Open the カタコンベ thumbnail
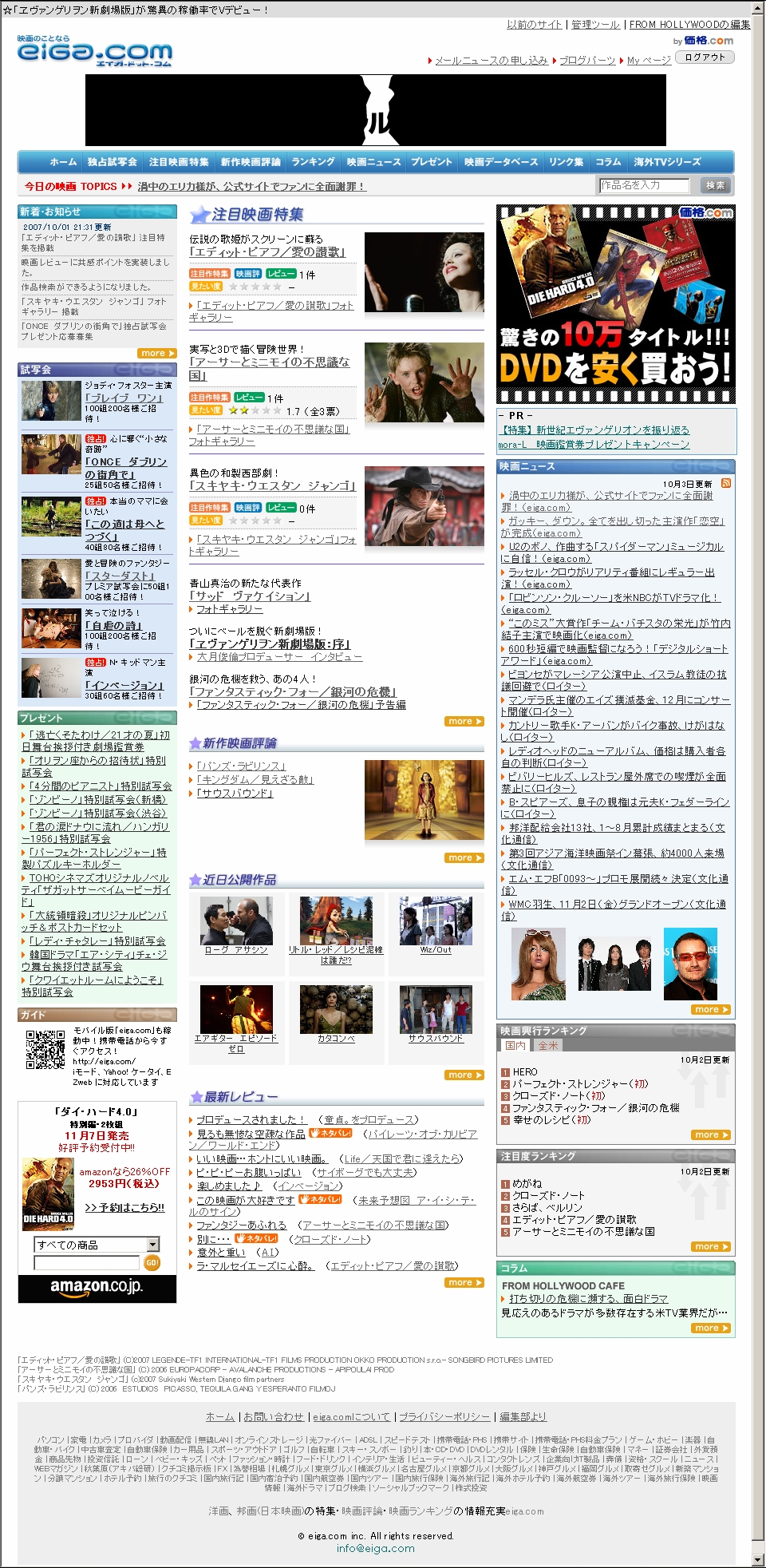Image resolution: width=766 pixels, height=1568 pixels. (x=336, y=1009)
